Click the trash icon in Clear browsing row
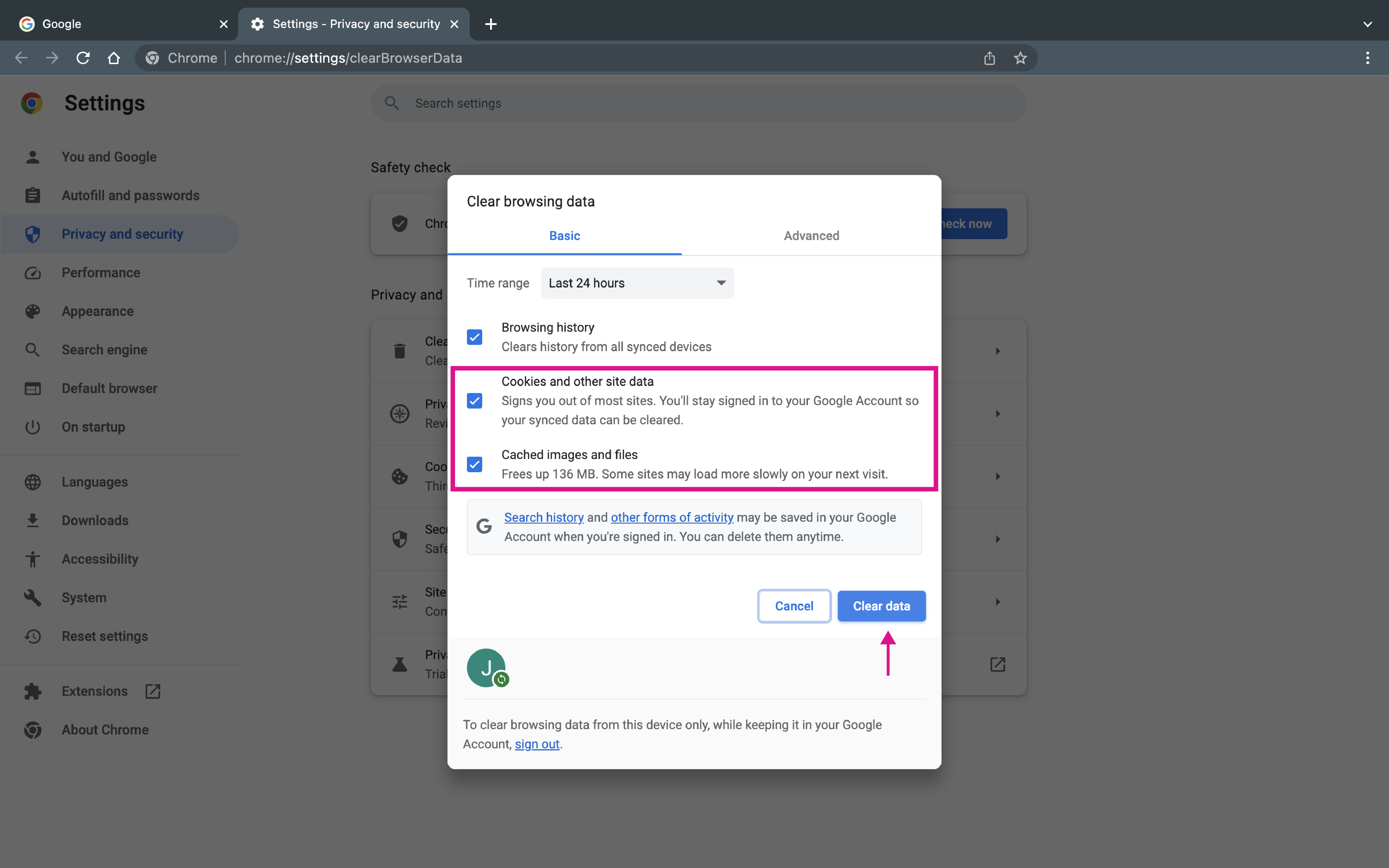Viewport: 1389px width, 868px height. 400,351
